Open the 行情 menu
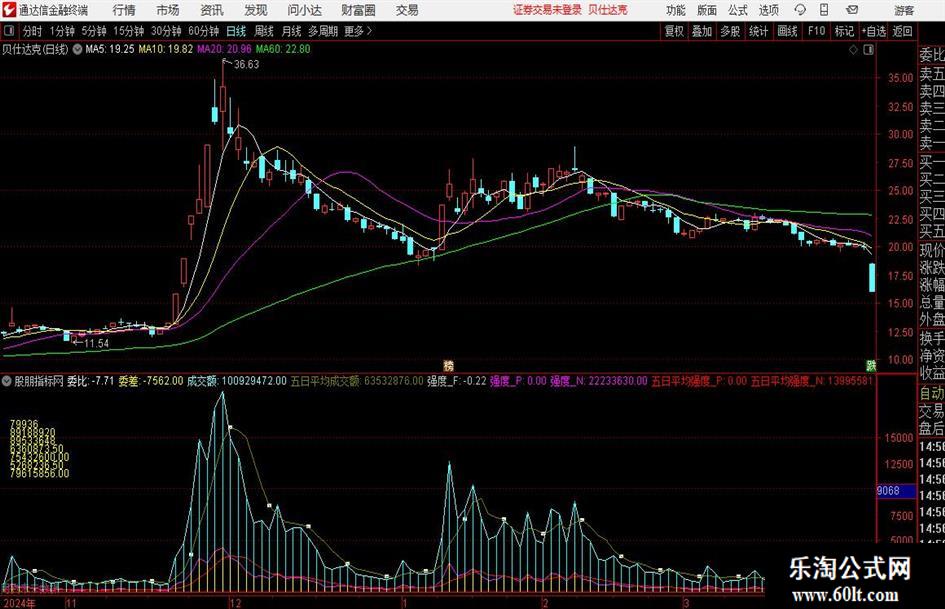 [x=124, y=10]
